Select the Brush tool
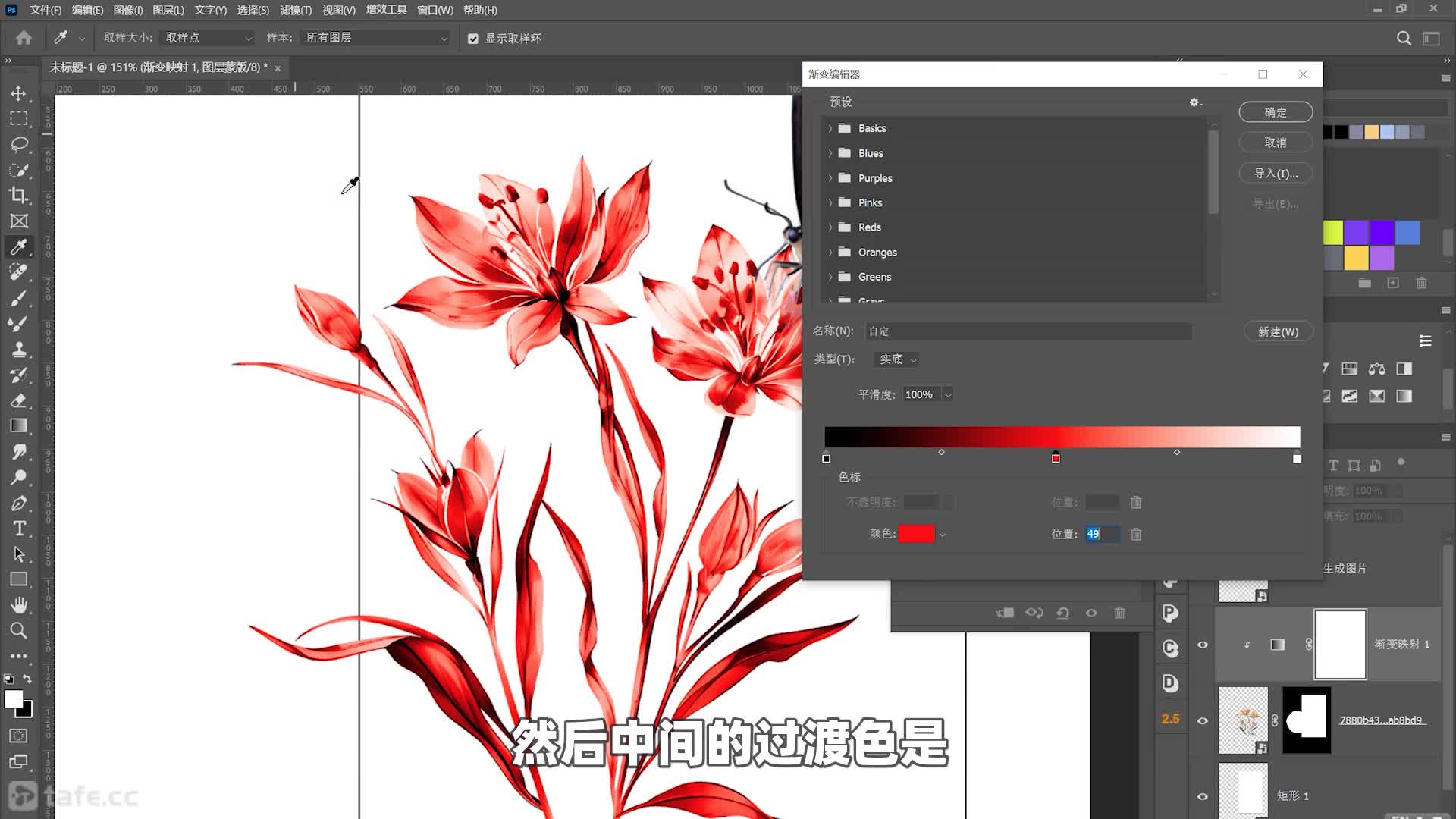 tap(18, 298)
